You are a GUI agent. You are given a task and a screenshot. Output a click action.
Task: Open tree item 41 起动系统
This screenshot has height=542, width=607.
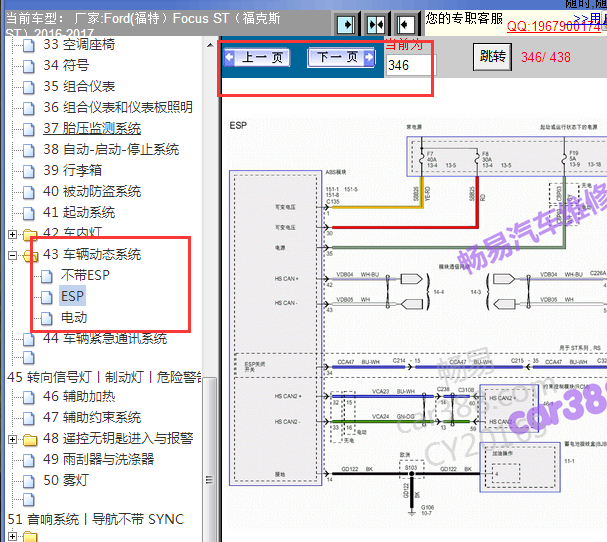point(79,212)
